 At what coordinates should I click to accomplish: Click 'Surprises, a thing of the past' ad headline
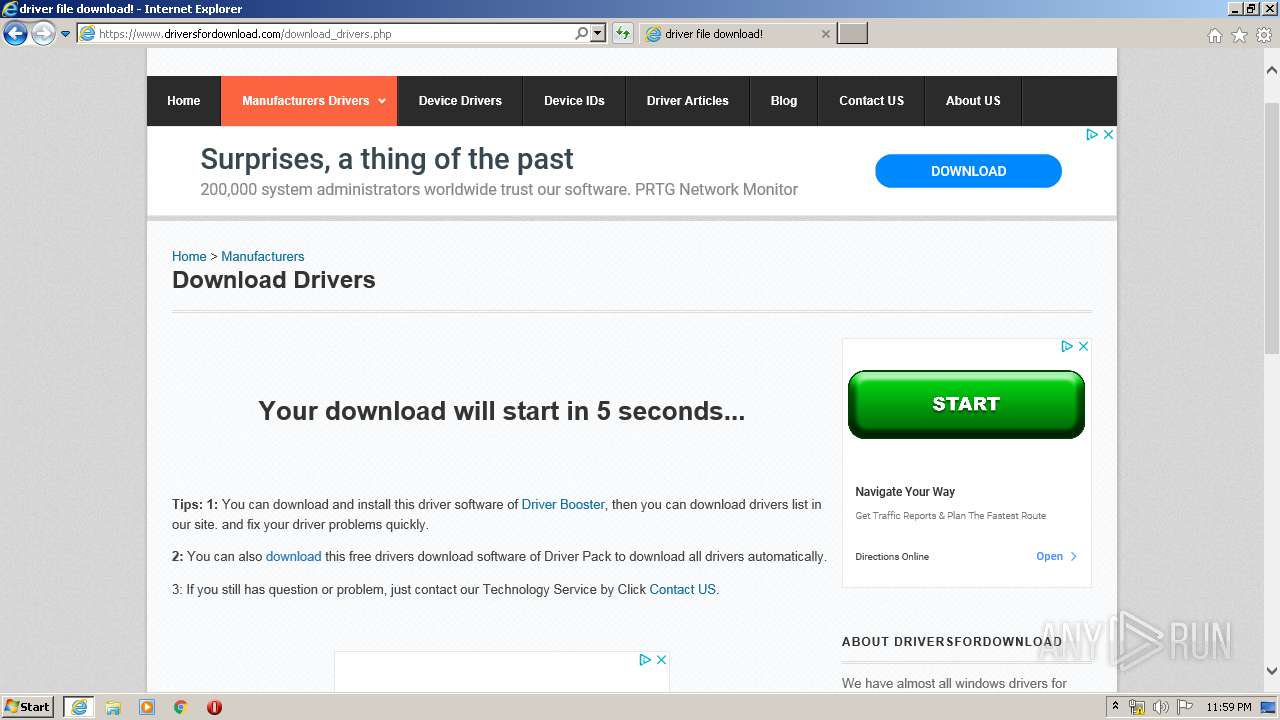click(387, 159)
